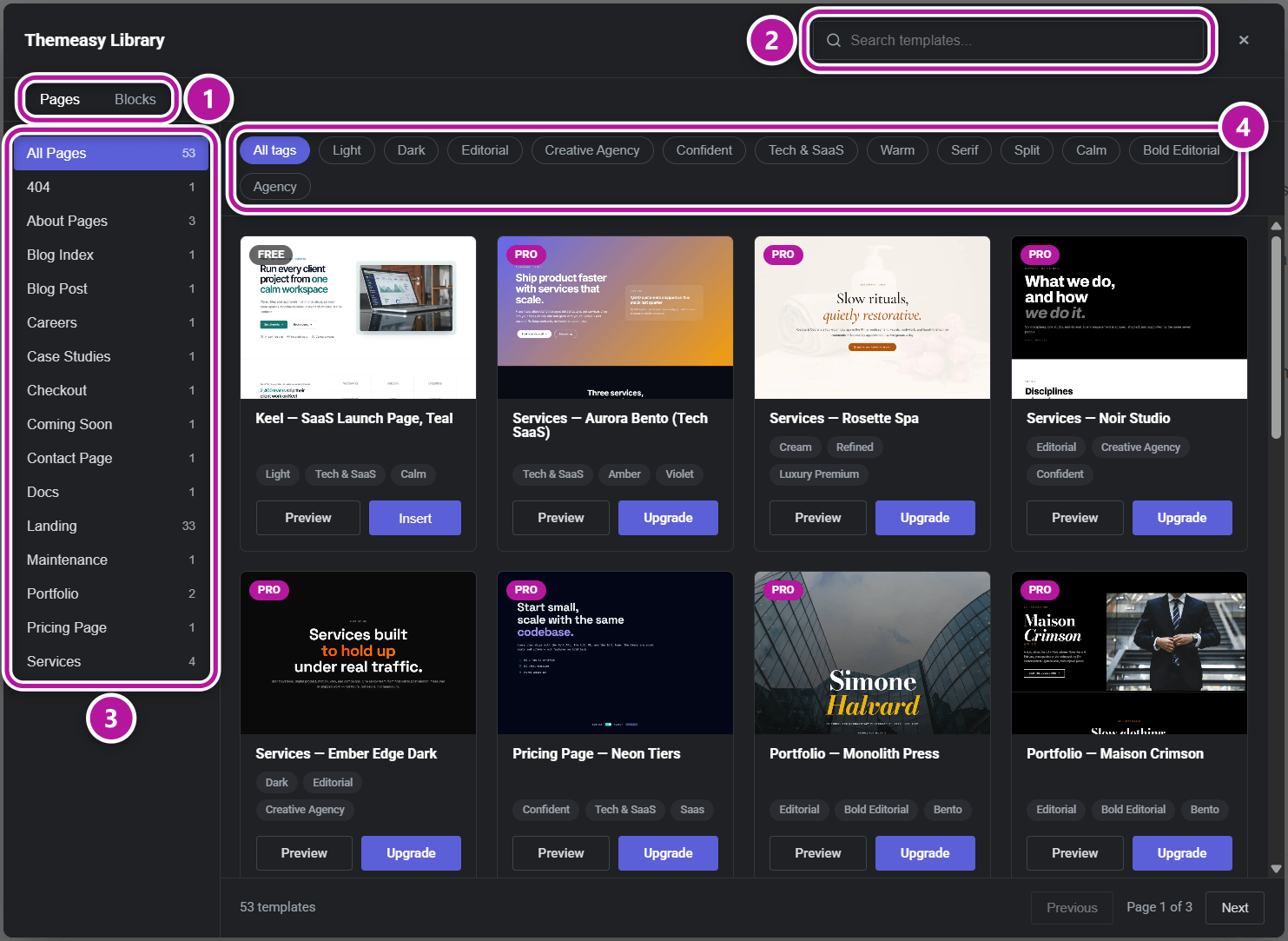The image size is (1288, 941).
Task: Switch to the Blocks tab
Action: click(135, 99)
